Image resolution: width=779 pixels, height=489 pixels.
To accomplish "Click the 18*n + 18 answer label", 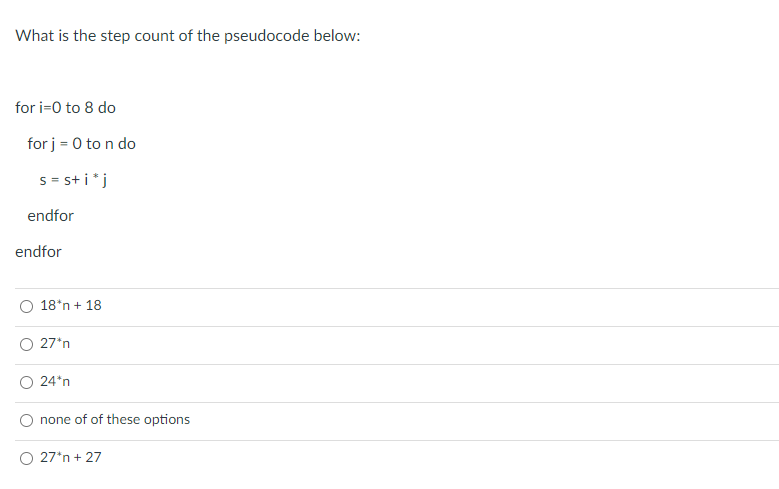I will click(71, 305).
